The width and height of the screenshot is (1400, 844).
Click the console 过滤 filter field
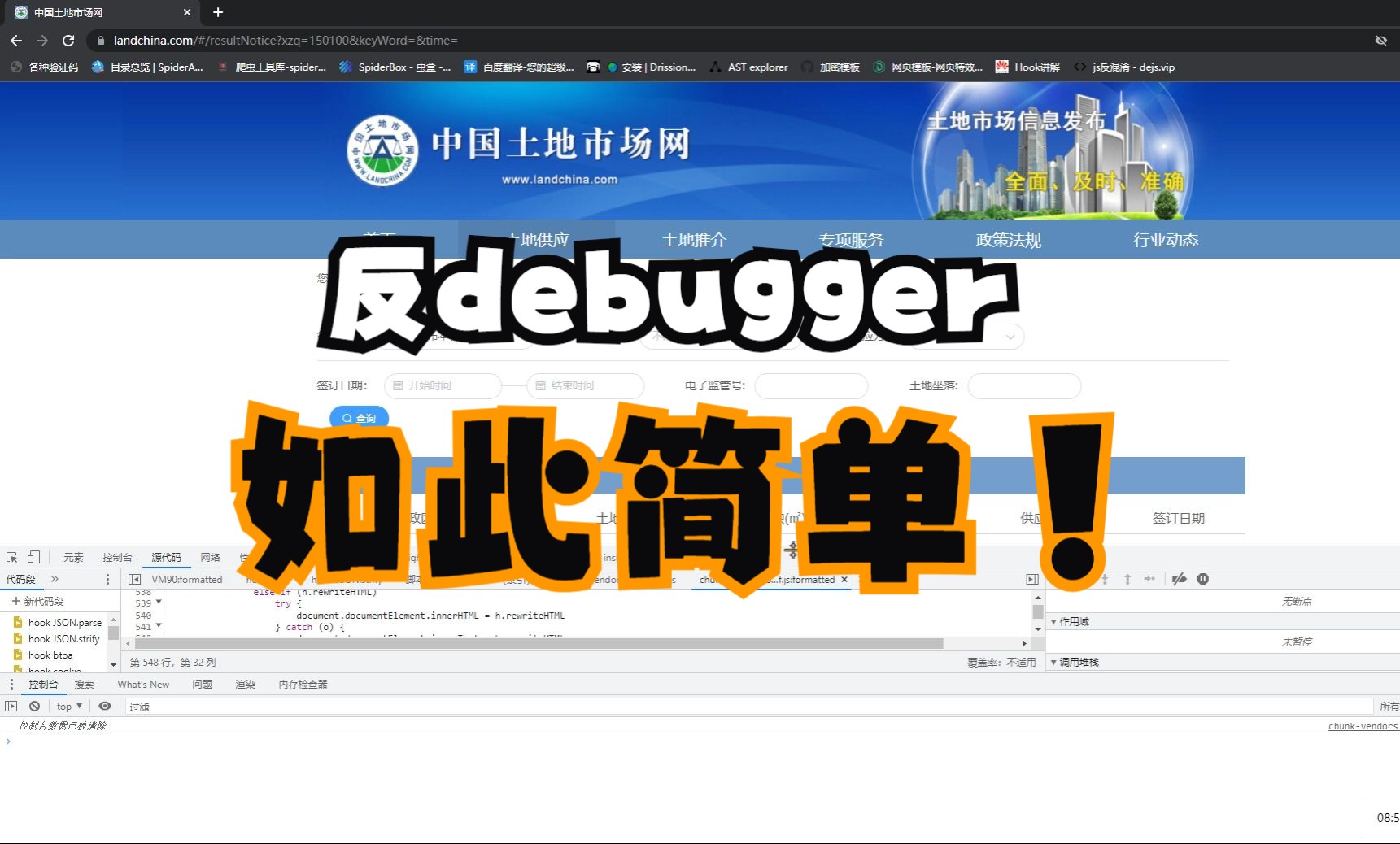pos(748,707)
